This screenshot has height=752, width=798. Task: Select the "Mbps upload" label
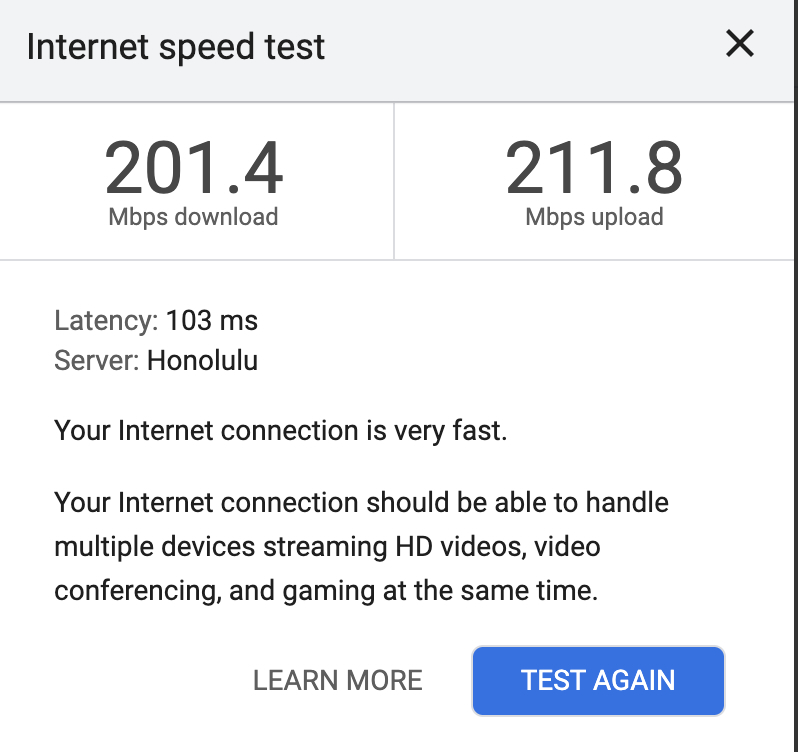(594, 216)
